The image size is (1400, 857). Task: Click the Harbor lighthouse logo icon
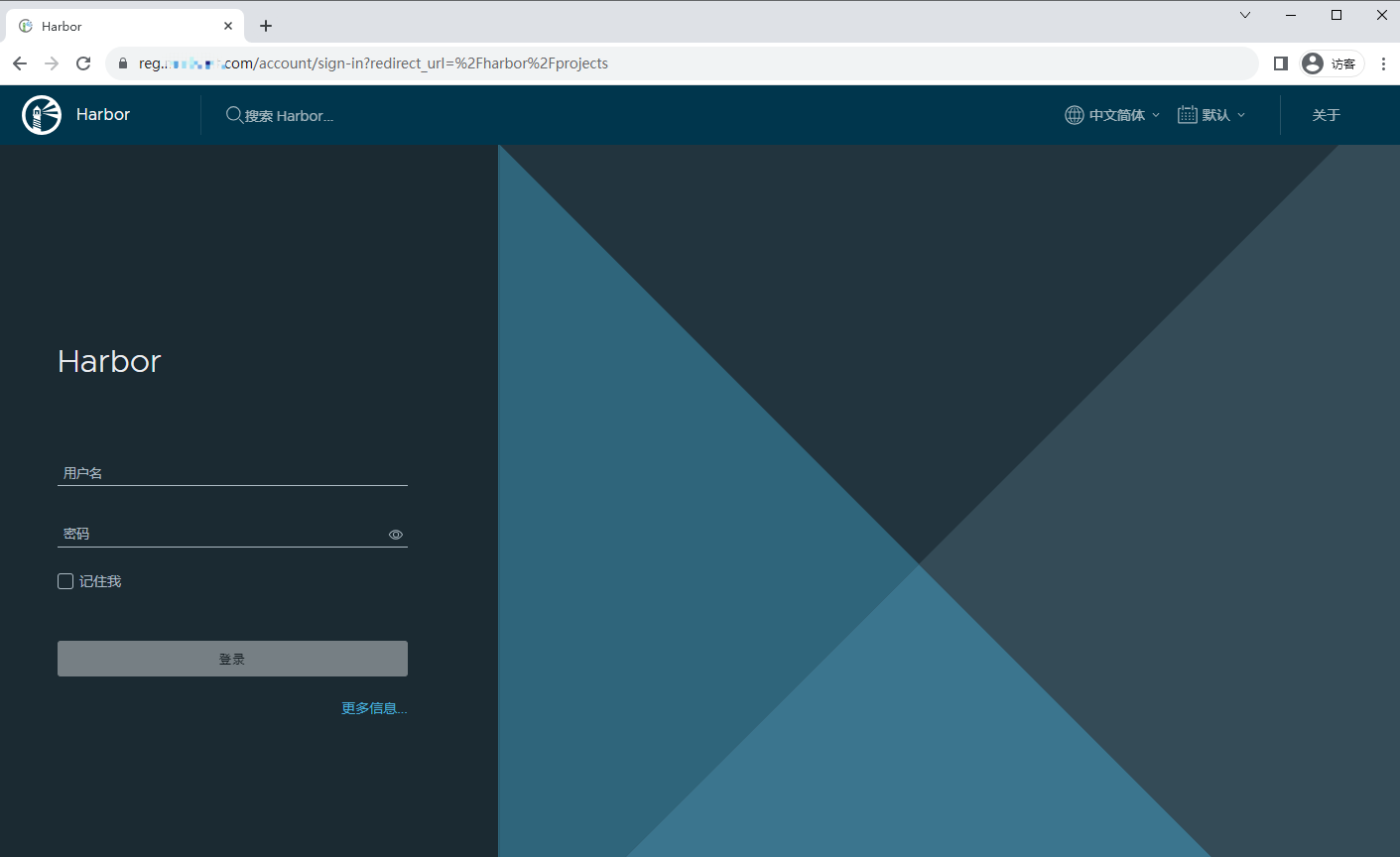click(x=42, y=115)
